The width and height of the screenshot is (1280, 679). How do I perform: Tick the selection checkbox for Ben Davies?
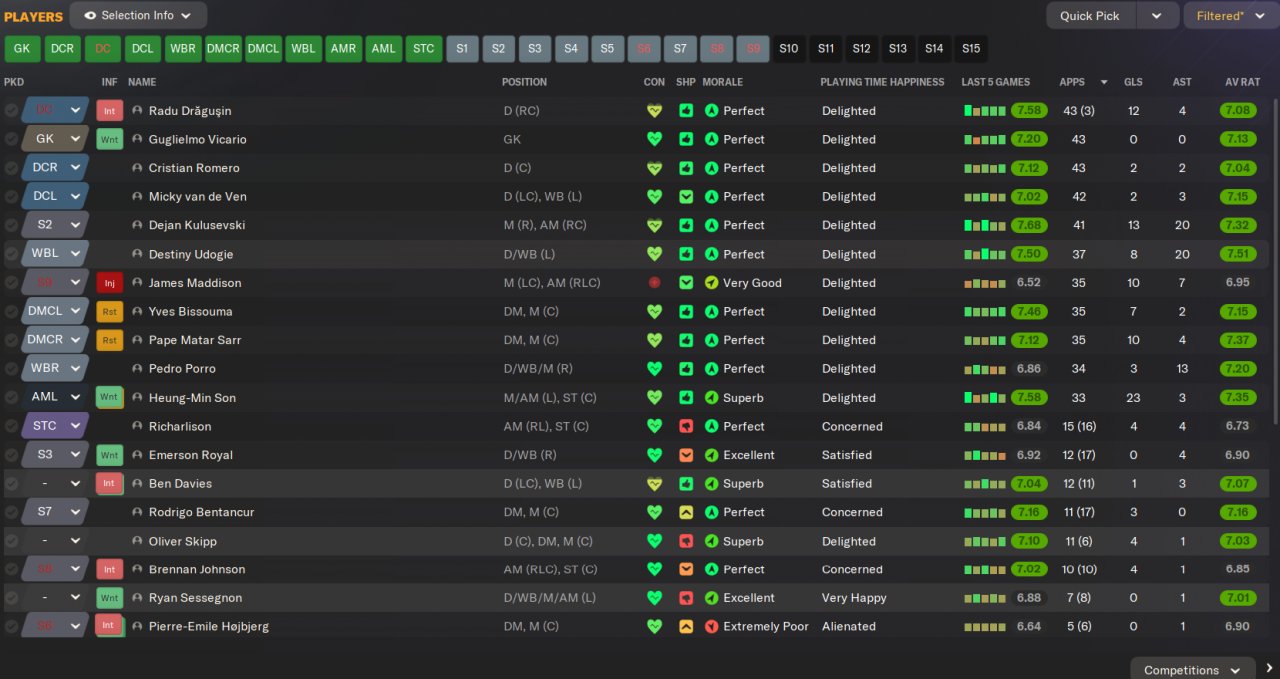pyautogui.click(x=11, y=484)
